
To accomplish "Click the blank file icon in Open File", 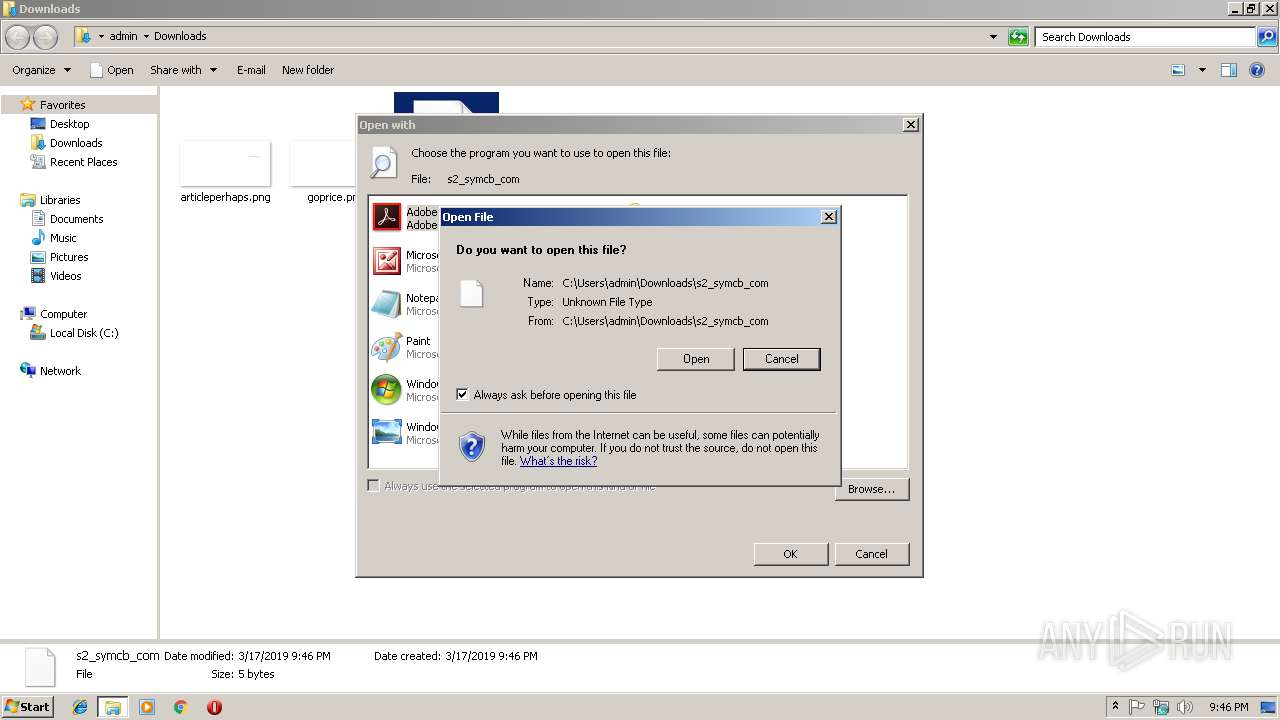I will (x=471, y=293).
